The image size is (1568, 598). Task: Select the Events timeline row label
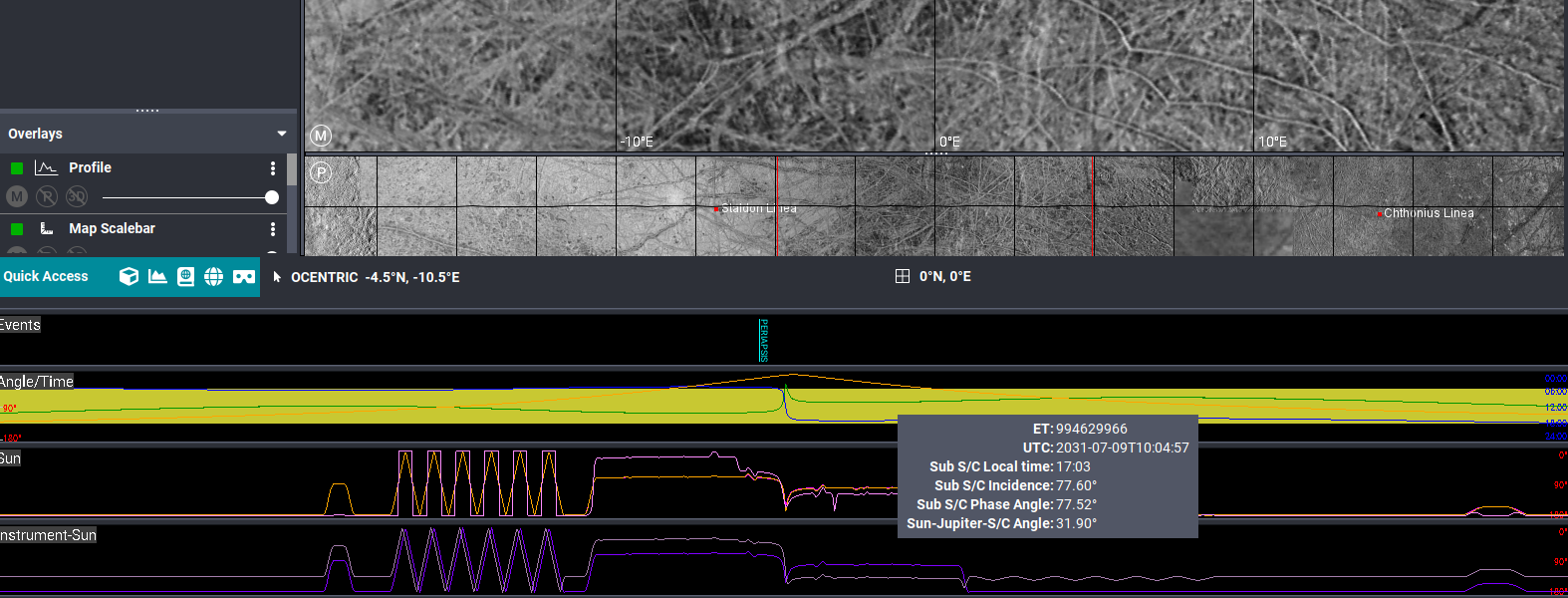tap(20, 325)
